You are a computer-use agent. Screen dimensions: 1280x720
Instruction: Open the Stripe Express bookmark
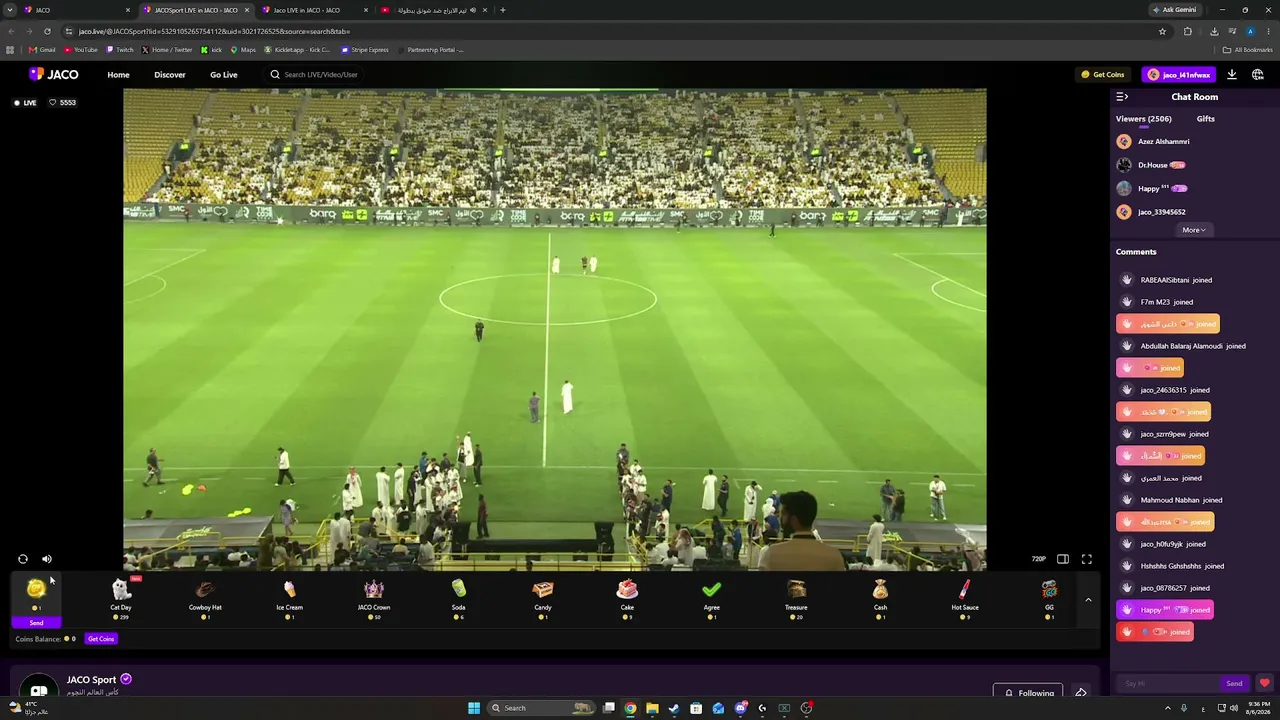point(365,50)
